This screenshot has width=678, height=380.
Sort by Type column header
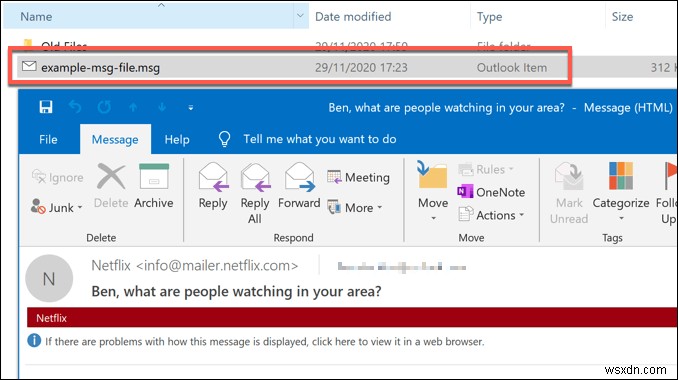pos(489,16)
